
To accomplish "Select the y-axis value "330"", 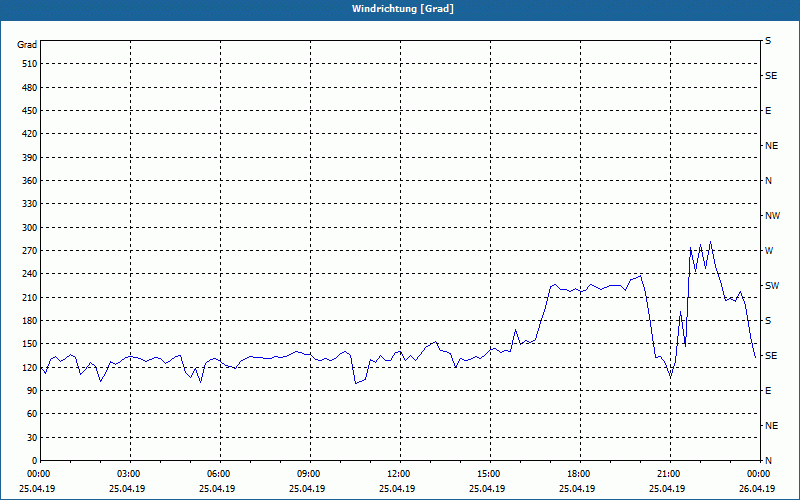I will [30, 204].
